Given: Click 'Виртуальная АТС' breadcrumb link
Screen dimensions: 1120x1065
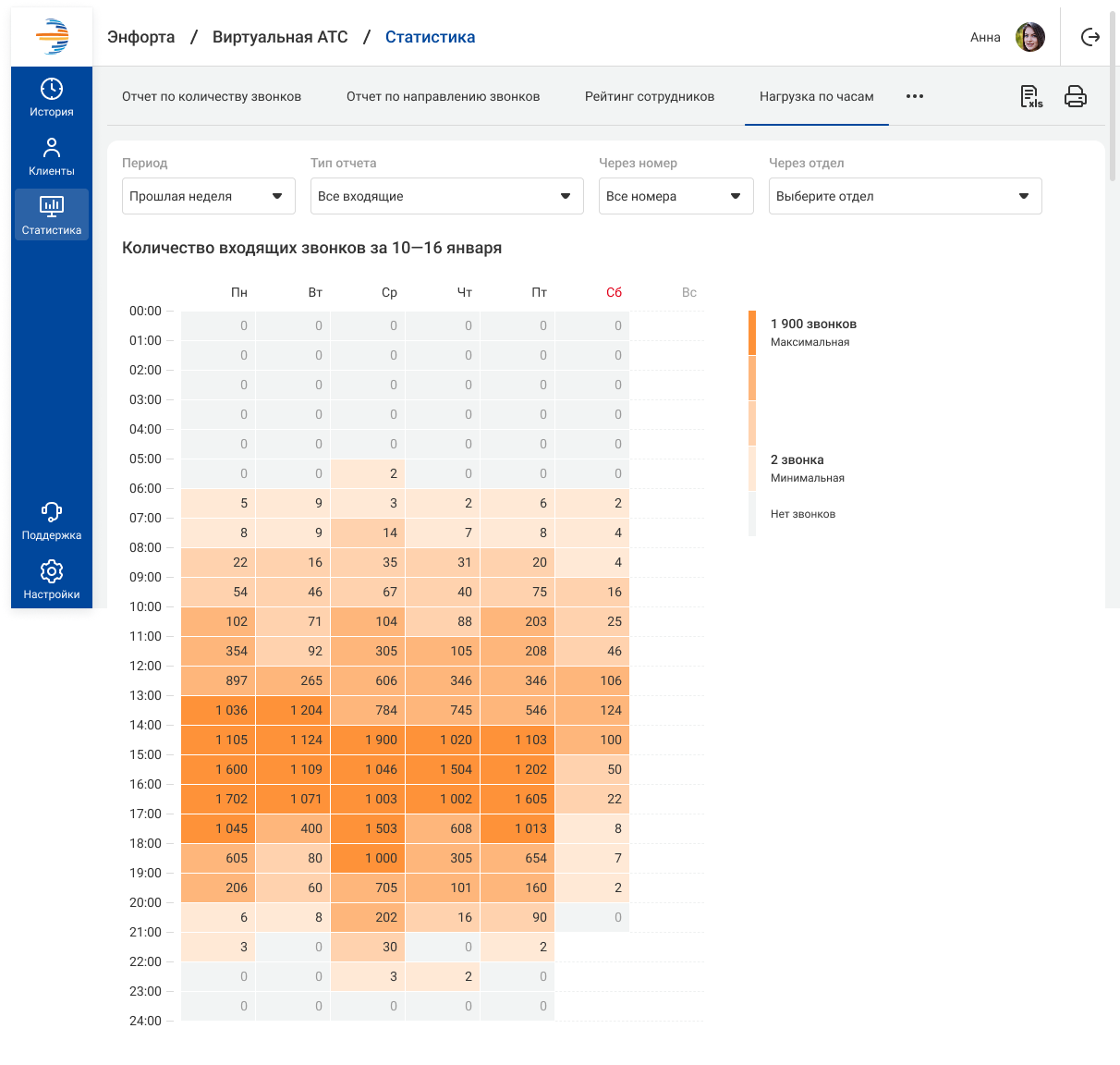Looking at the screenshot, I should 280,37.
